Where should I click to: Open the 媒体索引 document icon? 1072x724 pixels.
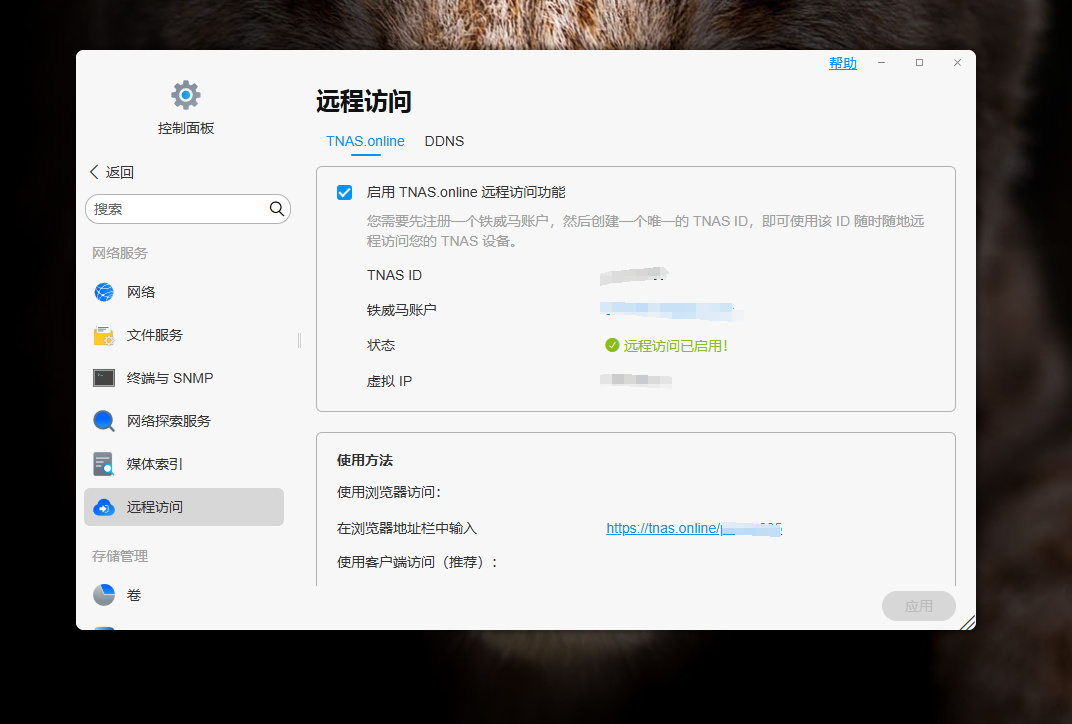coord(104,464)
